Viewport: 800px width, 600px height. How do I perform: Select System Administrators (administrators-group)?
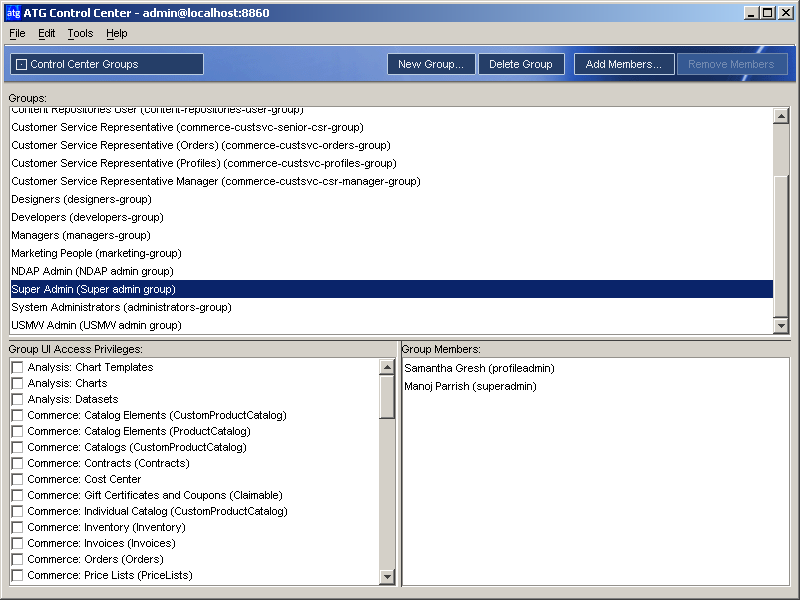[x=391, y=307]
